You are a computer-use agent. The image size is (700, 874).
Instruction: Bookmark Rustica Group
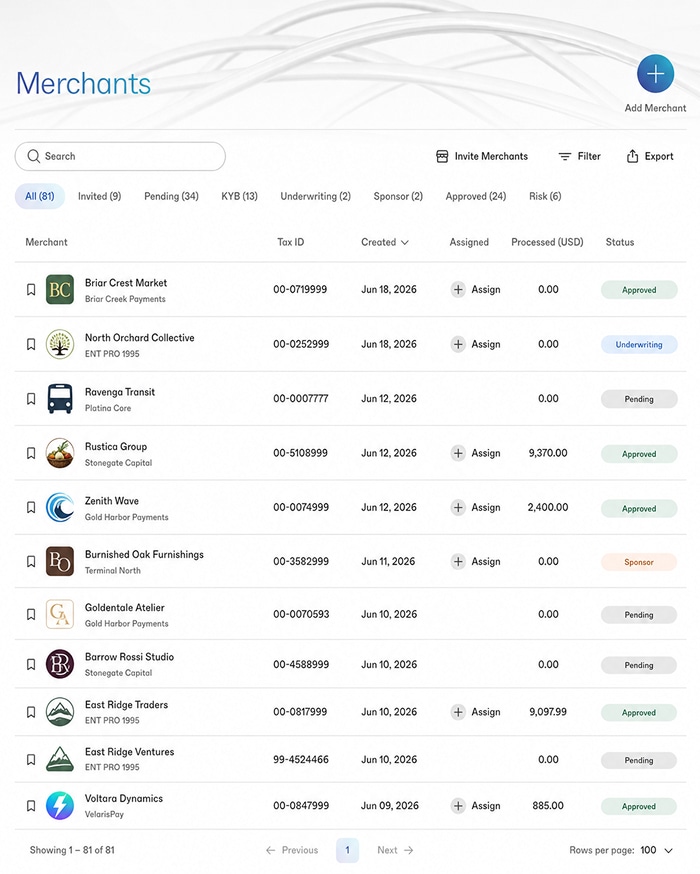tap(31, 453)
